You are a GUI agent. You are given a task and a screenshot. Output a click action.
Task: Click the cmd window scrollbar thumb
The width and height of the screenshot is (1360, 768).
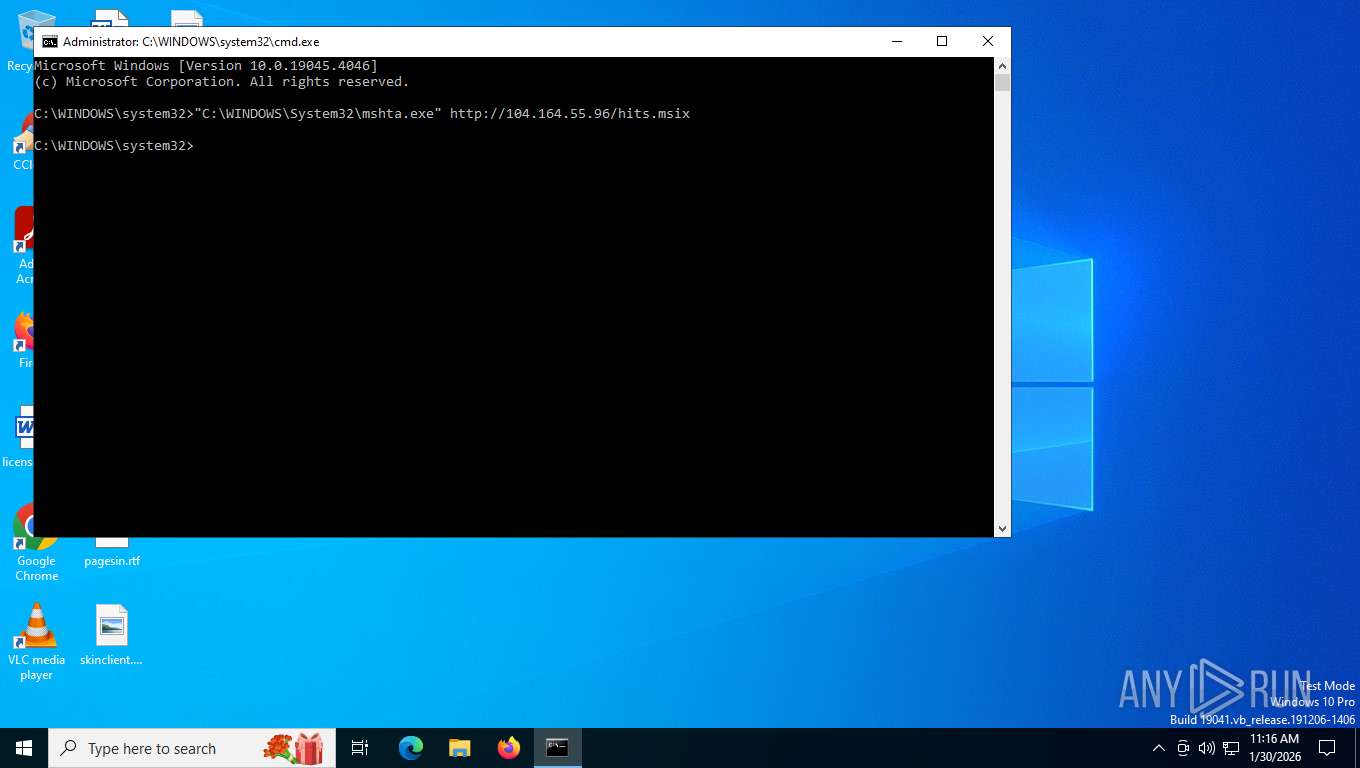tap(1002, 83)
